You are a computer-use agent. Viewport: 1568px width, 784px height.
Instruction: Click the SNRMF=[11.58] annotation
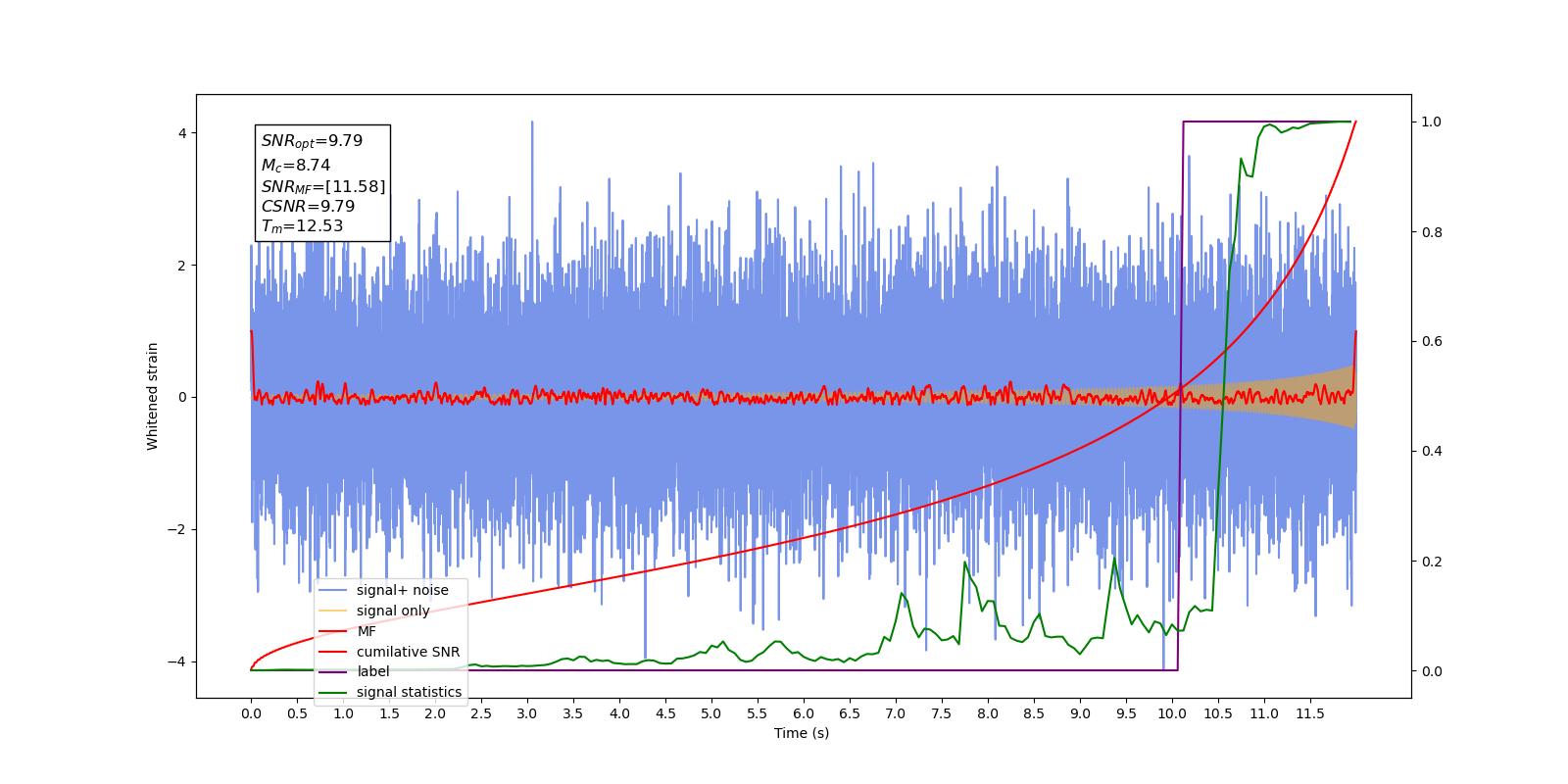(323, 186)
